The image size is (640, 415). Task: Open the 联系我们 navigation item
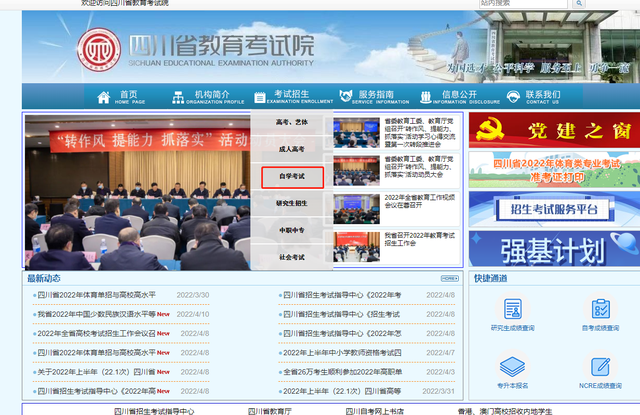[x=543, y=97]
